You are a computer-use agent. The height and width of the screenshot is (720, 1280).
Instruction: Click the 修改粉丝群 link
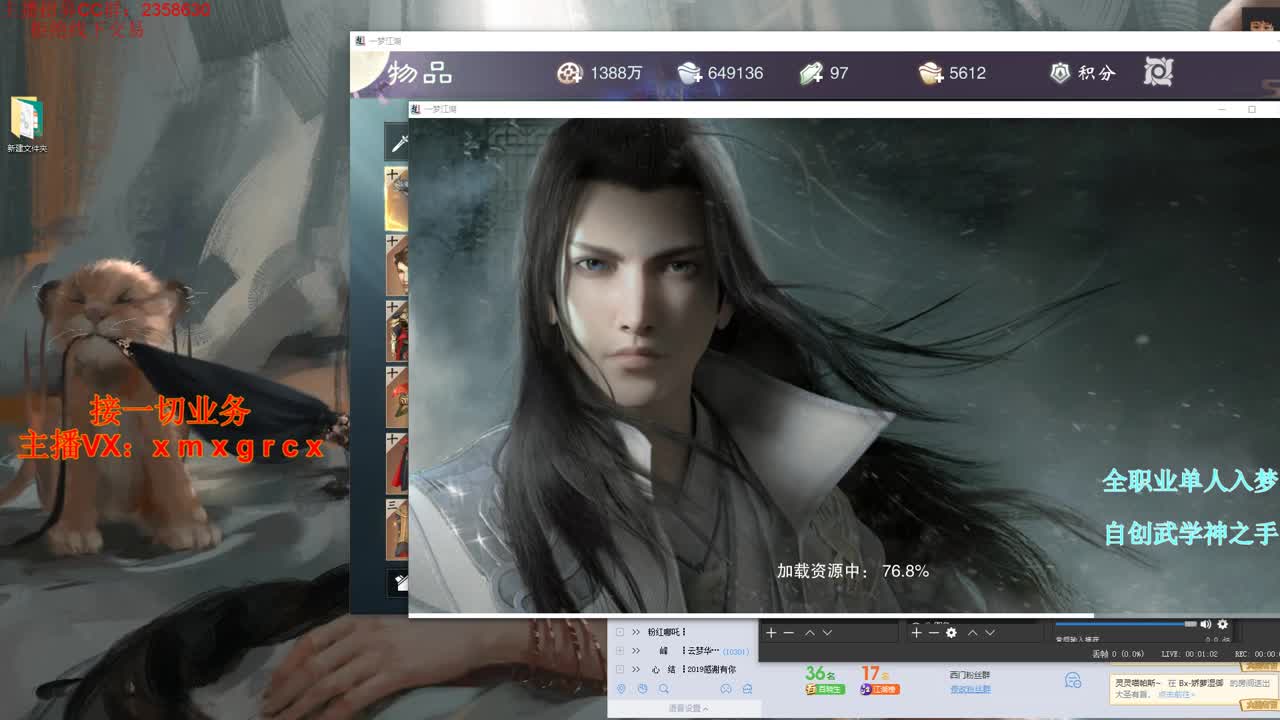970,689
